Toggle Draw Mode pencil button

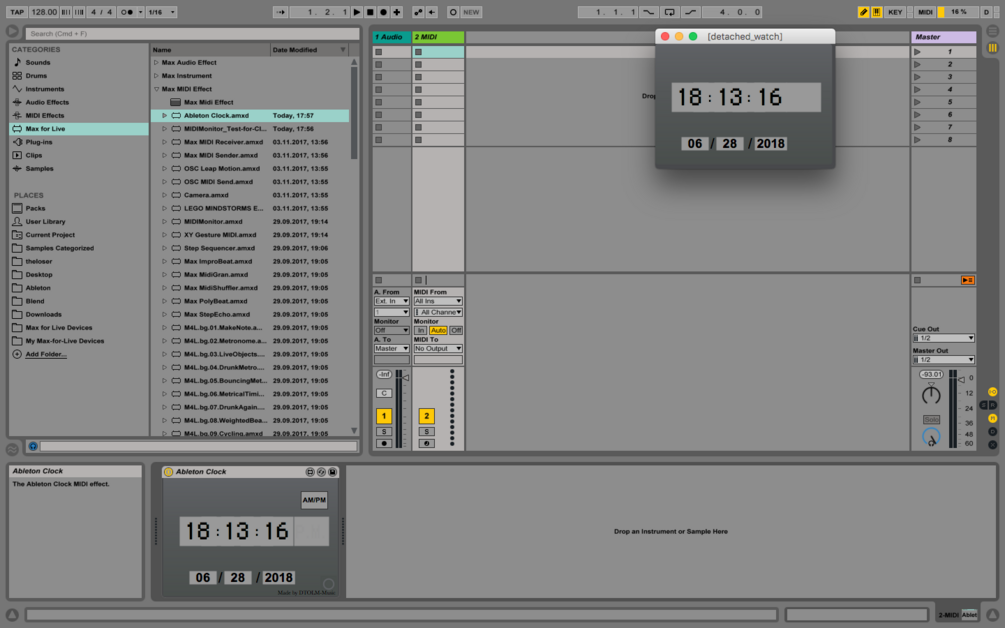pyautogui.click(x=863, y=12)
